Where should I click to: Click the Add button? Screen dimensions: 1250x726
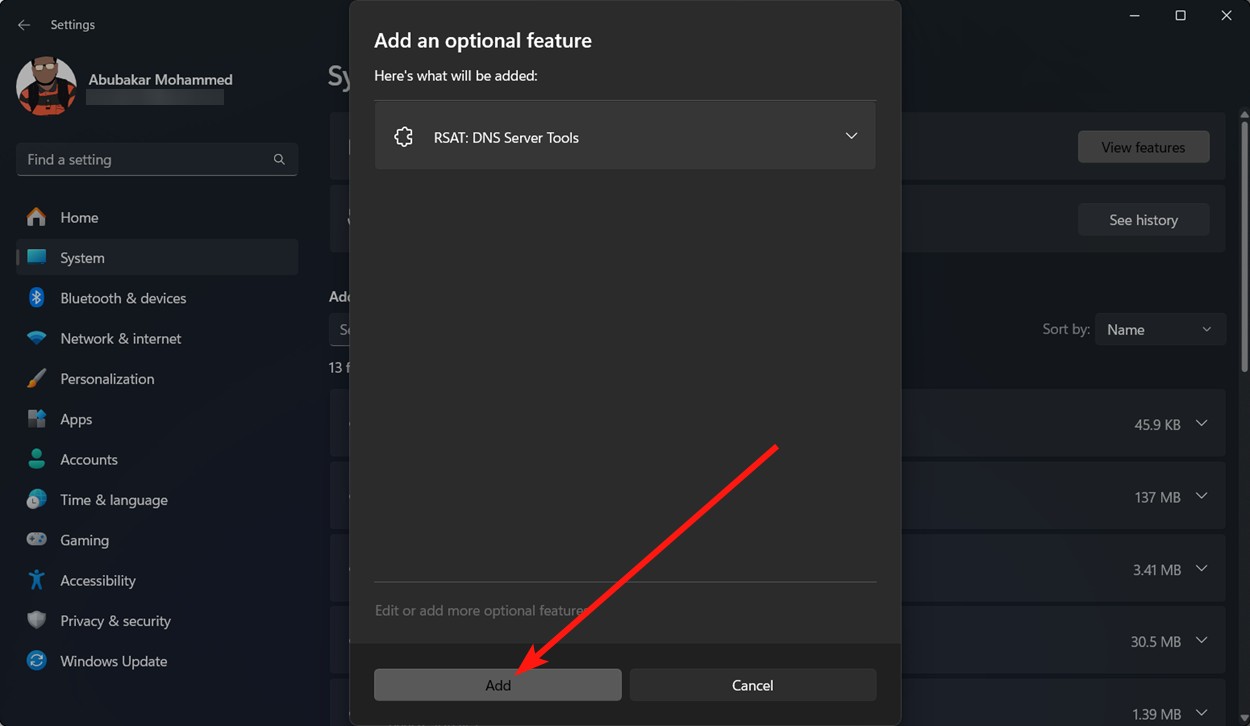coord(497,684)
